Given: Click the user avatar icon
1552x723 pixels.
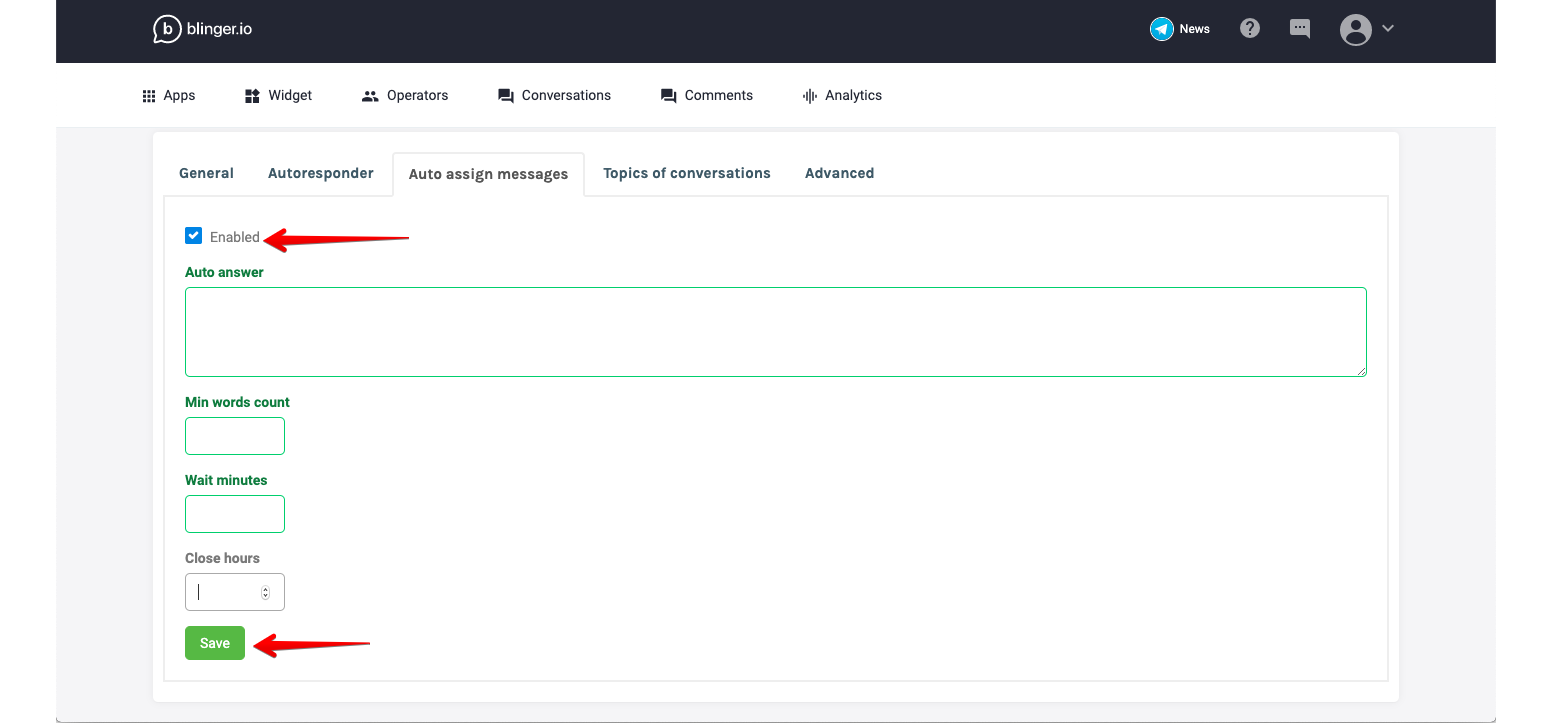Looking at the screenshot, I should (1355, 29).
